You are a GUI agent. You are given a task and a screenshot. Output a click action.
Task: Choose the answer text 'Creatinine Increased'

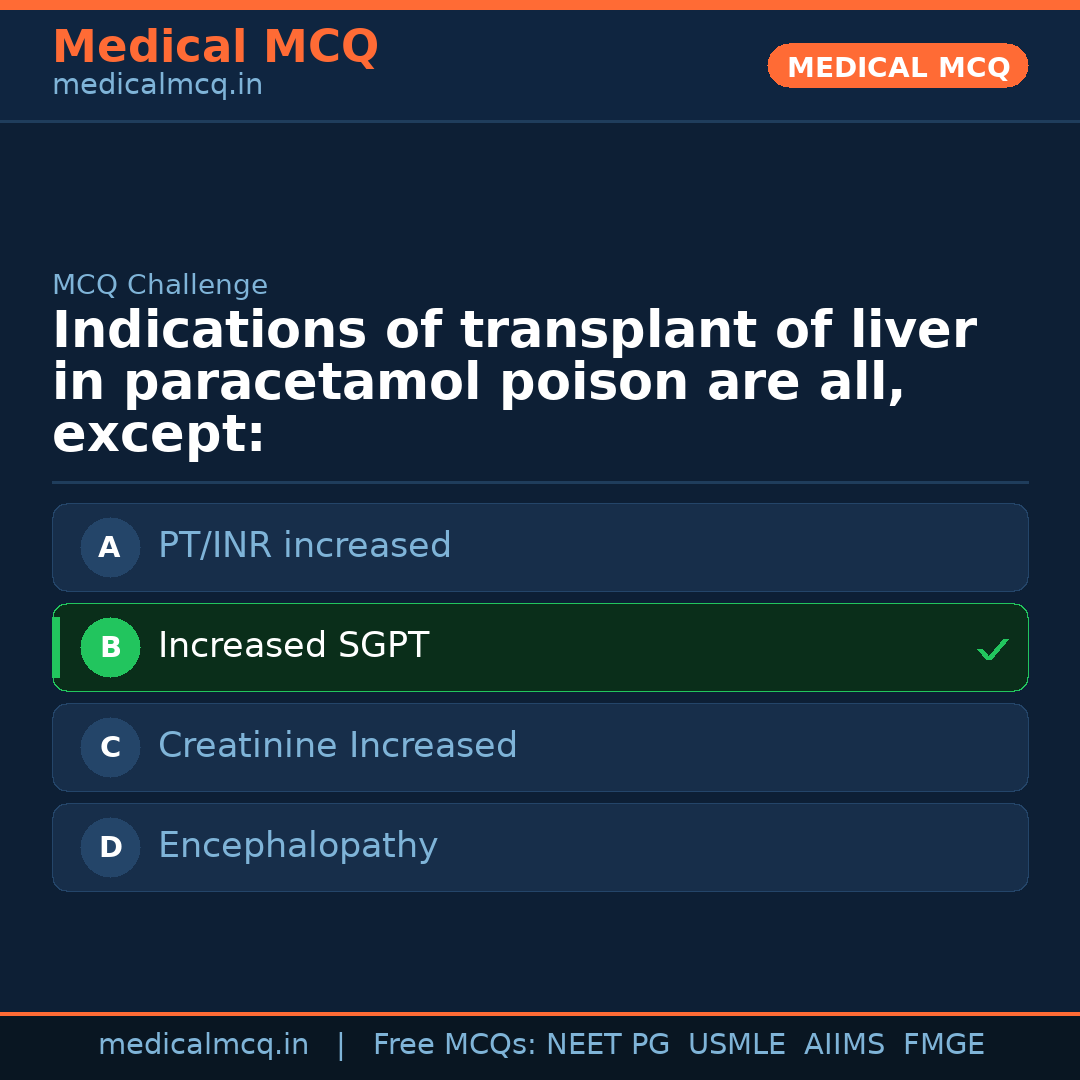(x=337, y=746)
